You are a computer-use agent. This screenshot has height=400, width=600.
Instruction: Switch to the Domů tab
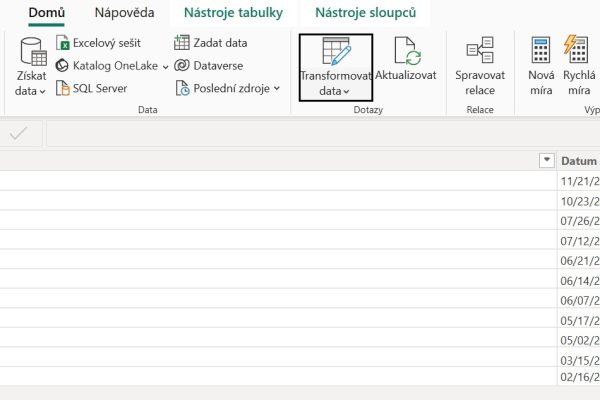(47, 13)
